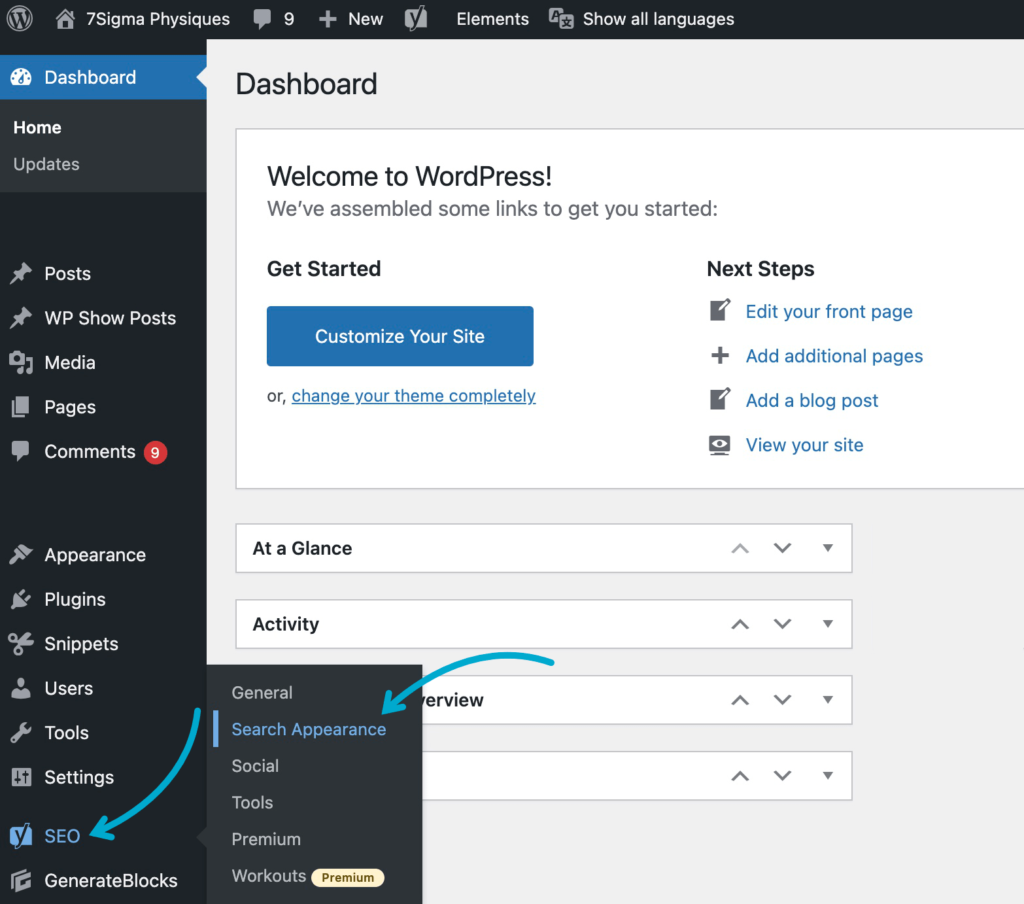The width and height of the screenshot is (1024, 904).
Task: Click the translation icon beside Show all languages
Action: 561,19
